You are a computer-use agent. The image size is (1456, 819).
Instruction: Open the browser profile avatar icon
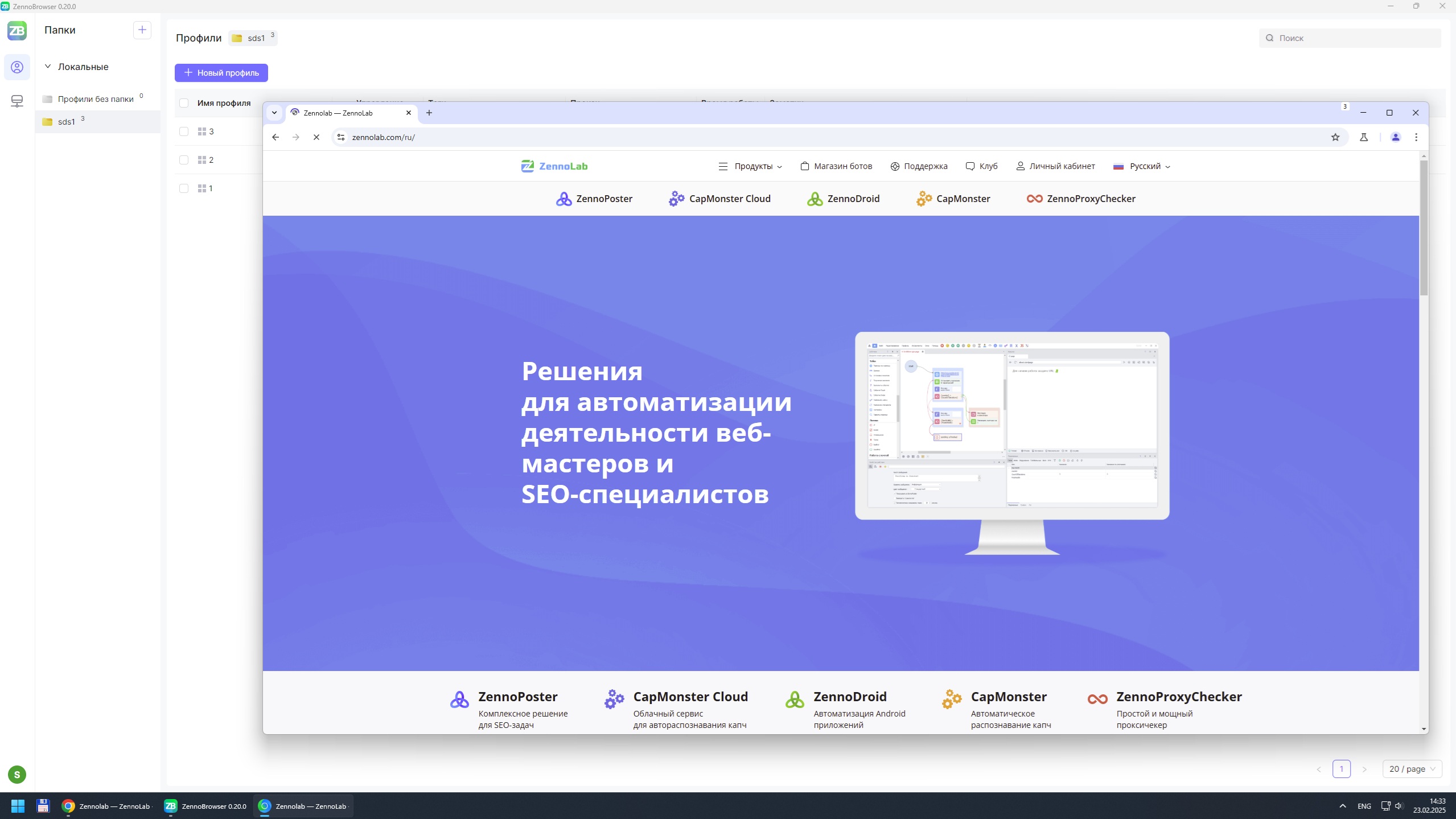pos(1396,137)
